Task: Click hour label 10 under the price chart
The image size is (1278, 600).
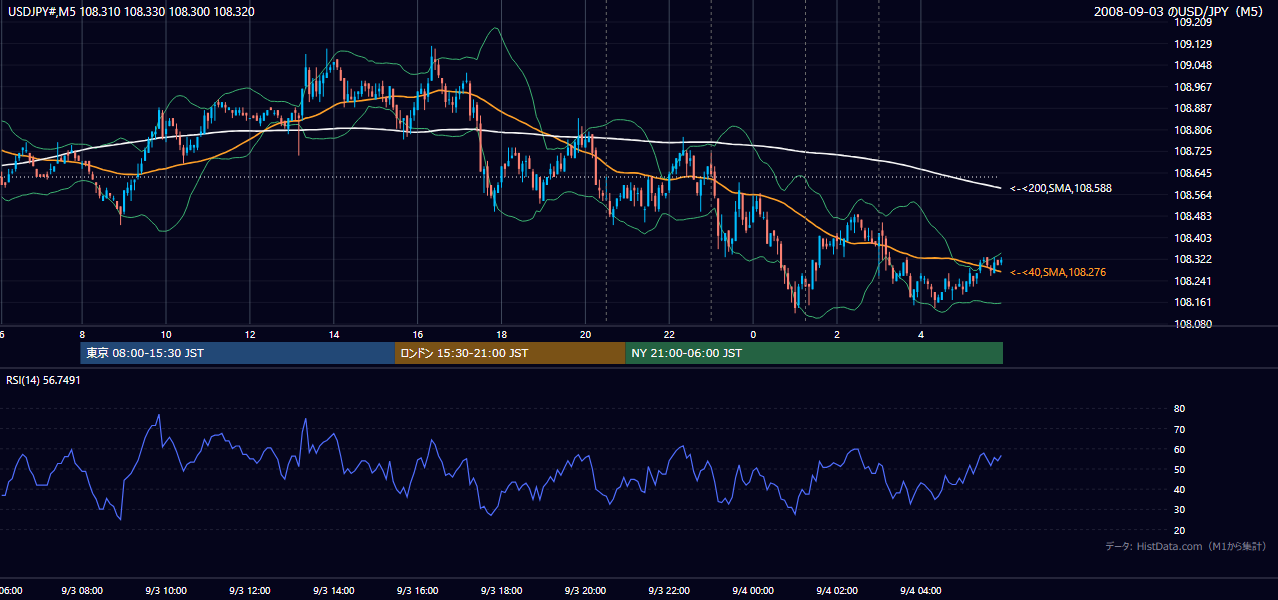Action: click(166, 334)
